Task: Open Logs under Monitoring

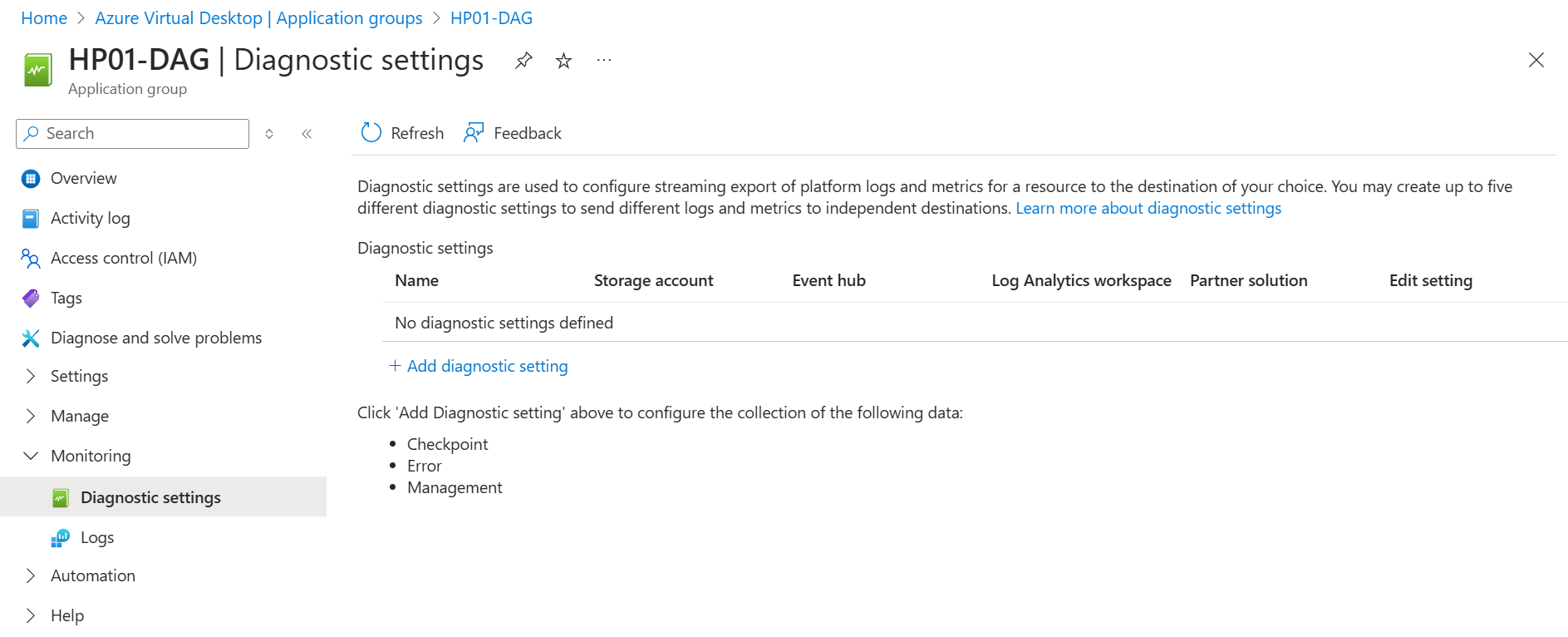Action: [97, 538]
